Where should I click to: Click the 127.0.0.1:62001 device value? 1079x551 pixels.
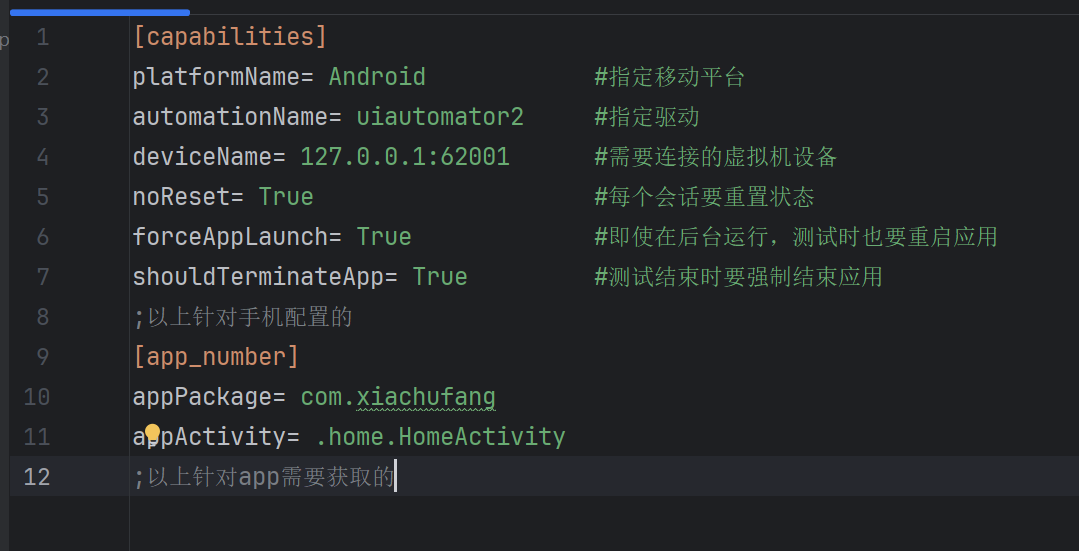click(405, 157)
